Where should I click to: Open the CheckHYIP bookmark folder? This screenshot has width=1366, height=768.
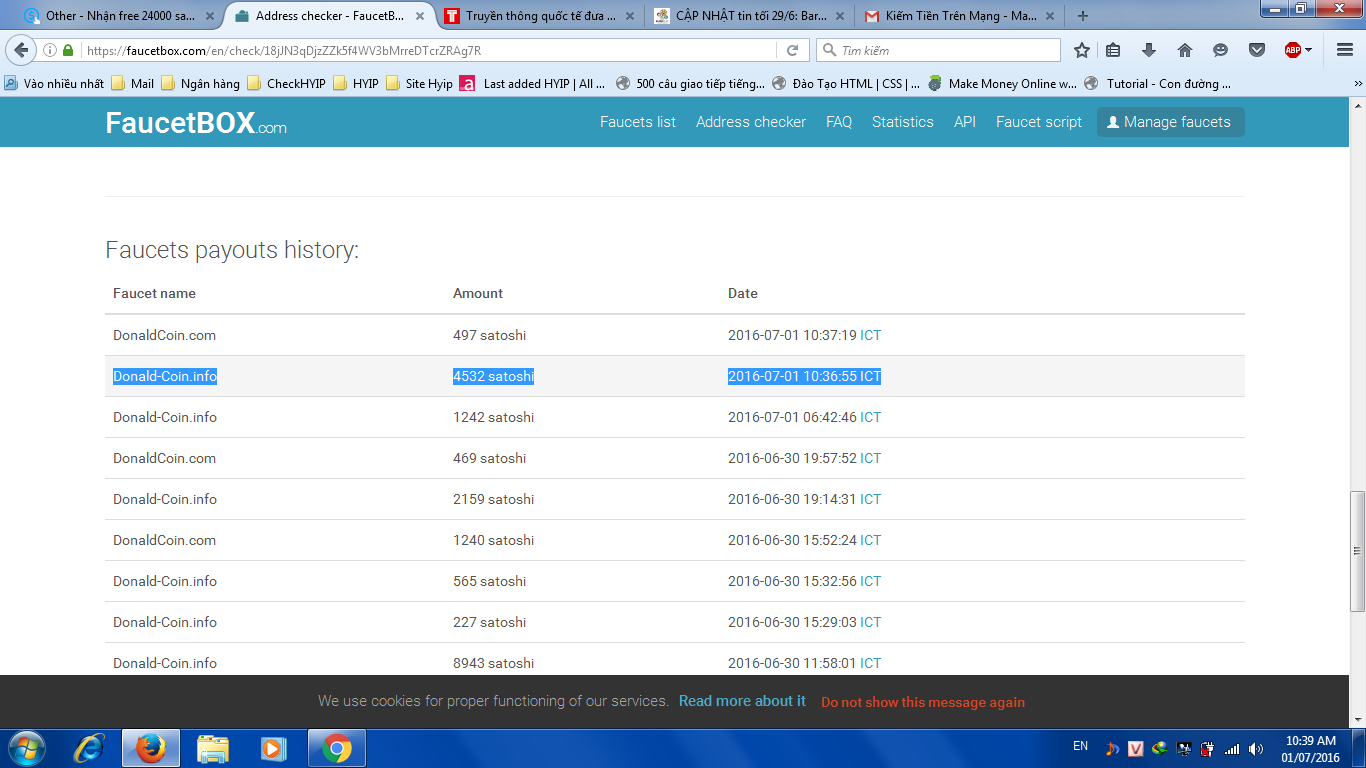(286, 84)
